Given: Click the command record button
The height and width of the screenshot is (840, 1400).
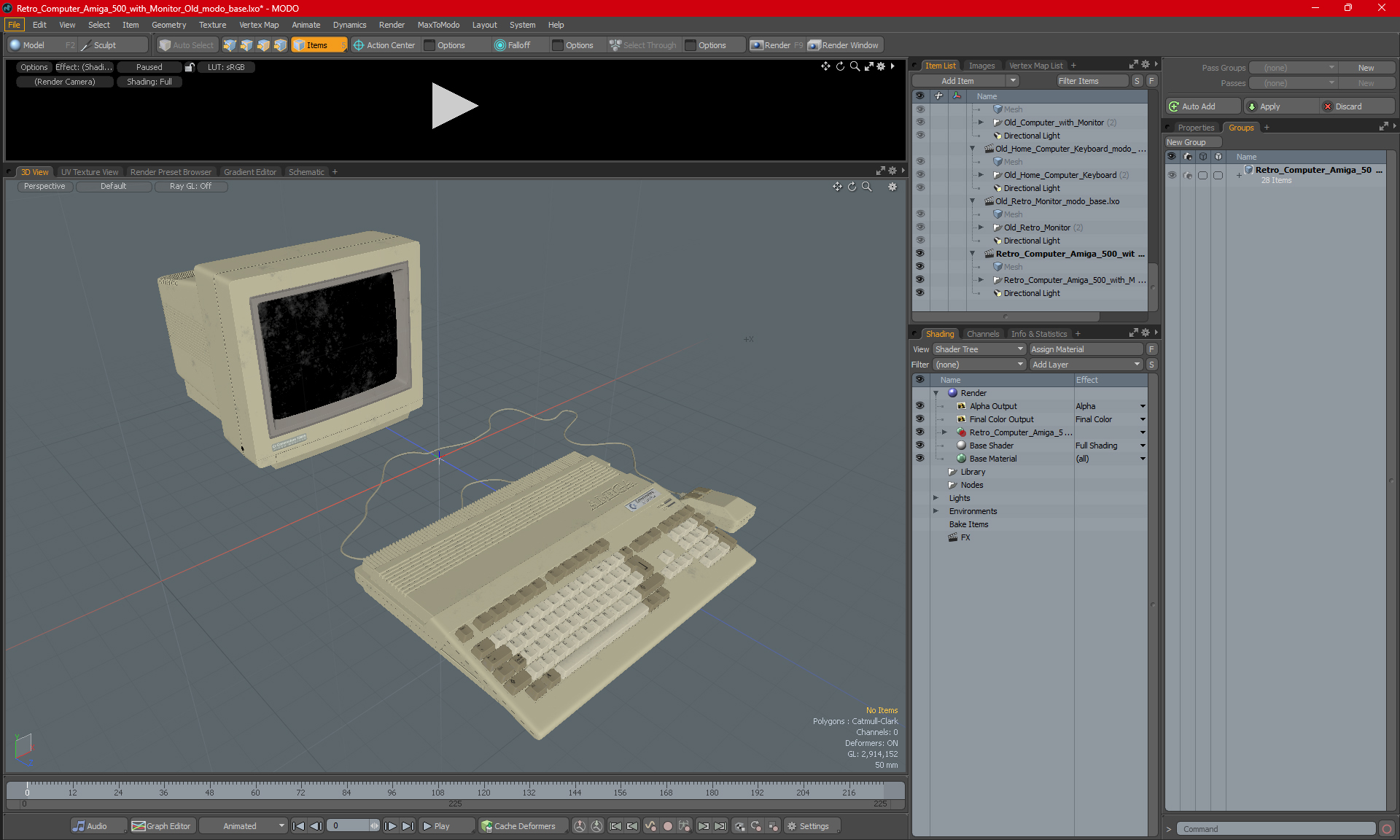Looking at the screenshot, I should [1386, 829].
